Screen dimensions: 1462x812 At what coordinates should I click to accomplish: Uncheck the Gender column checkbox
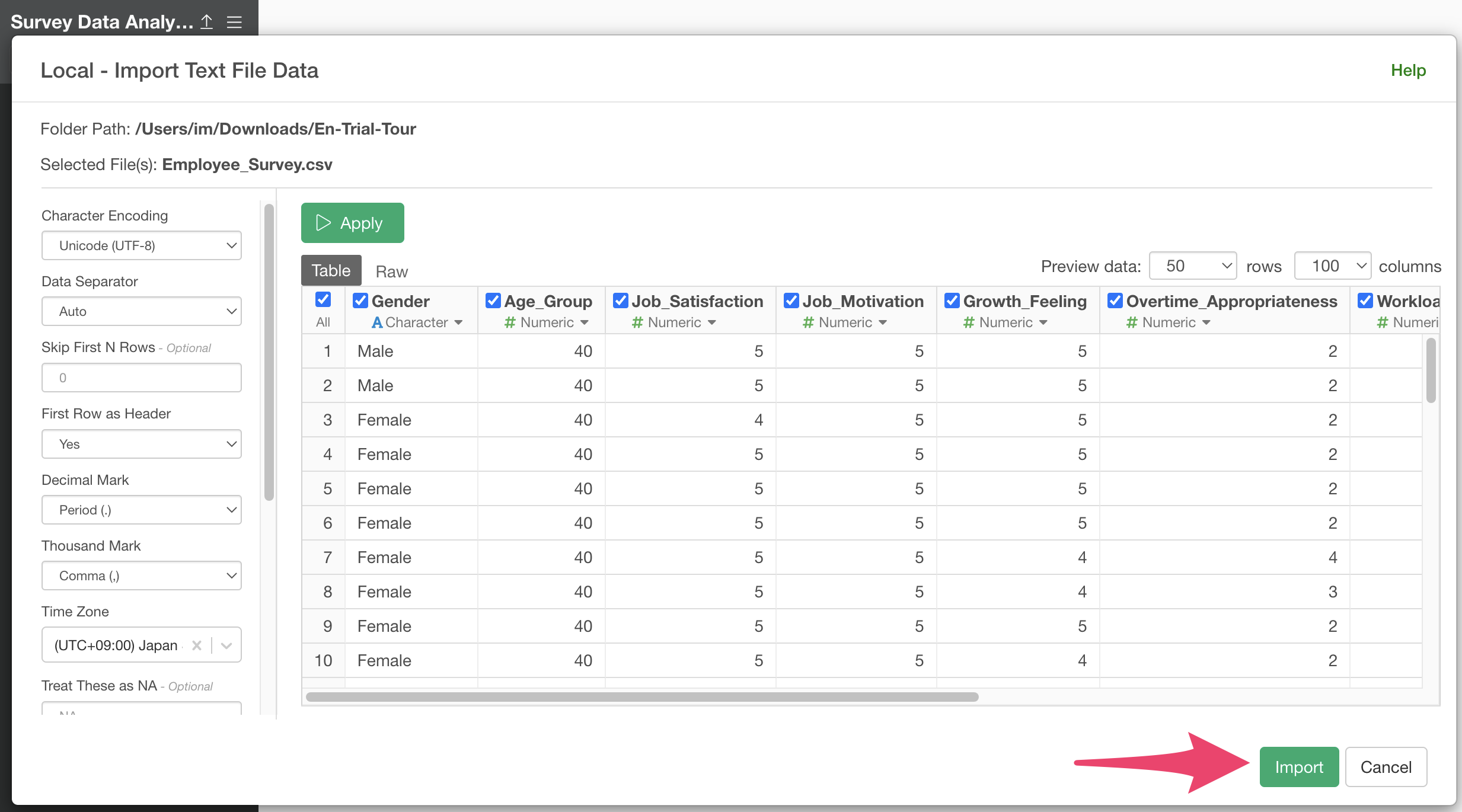pos(360,300)
